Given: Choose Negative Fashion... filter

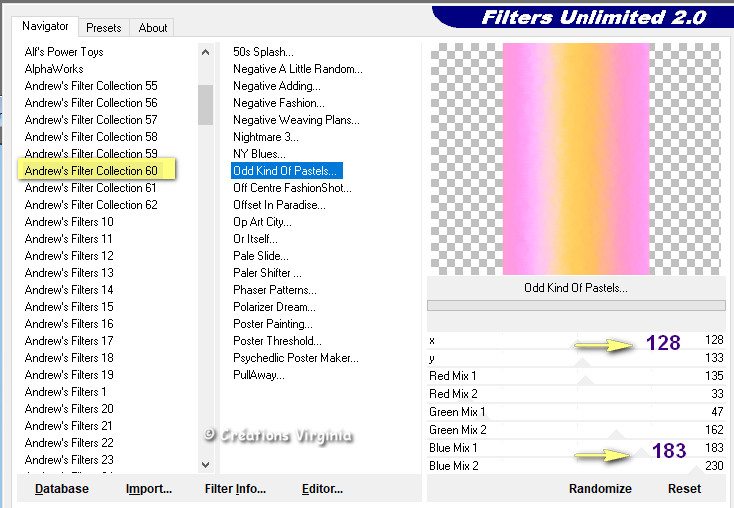Looking at the screenshot, I should [x=279, y=103].
